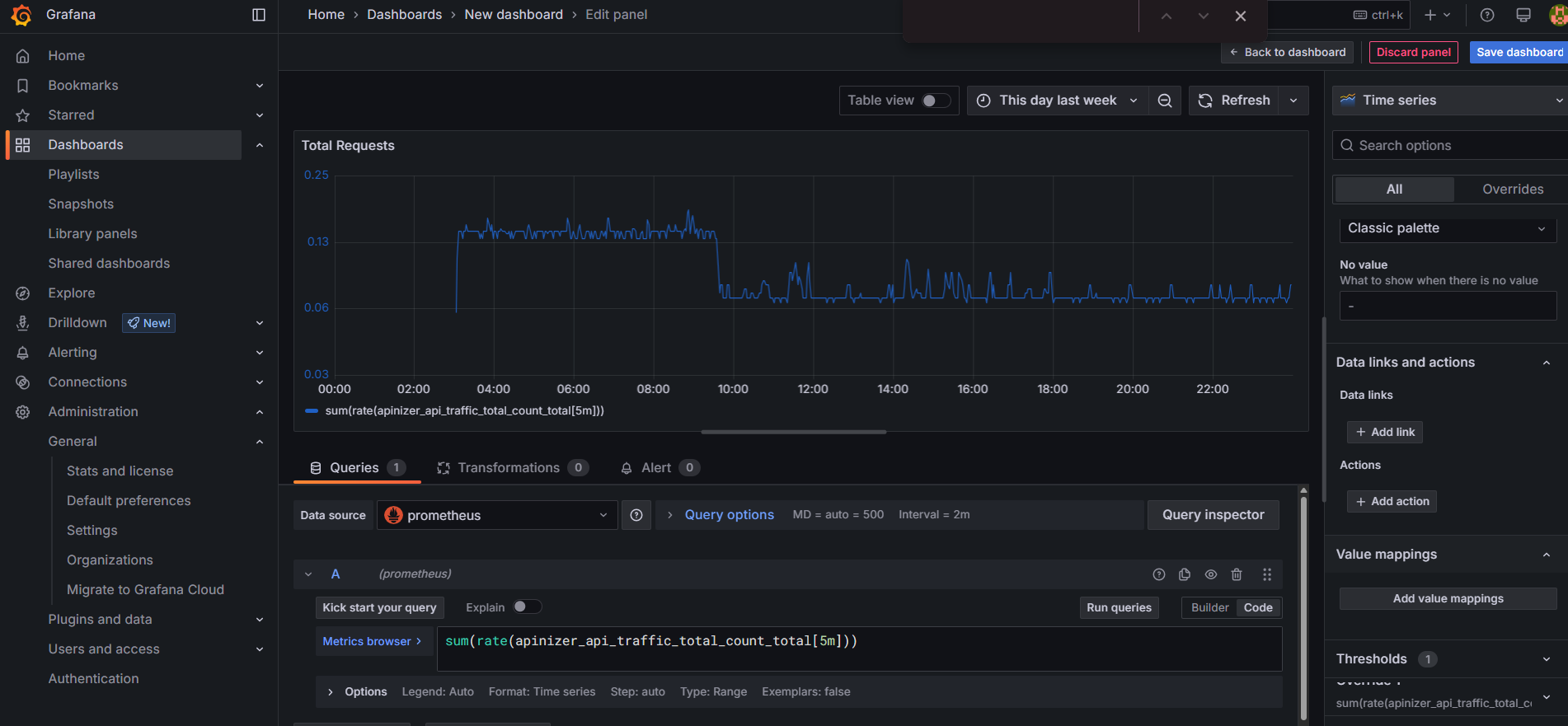Open Library panels in sidebar
Viewport: 1568px width, 726px height.
[92, 234]
